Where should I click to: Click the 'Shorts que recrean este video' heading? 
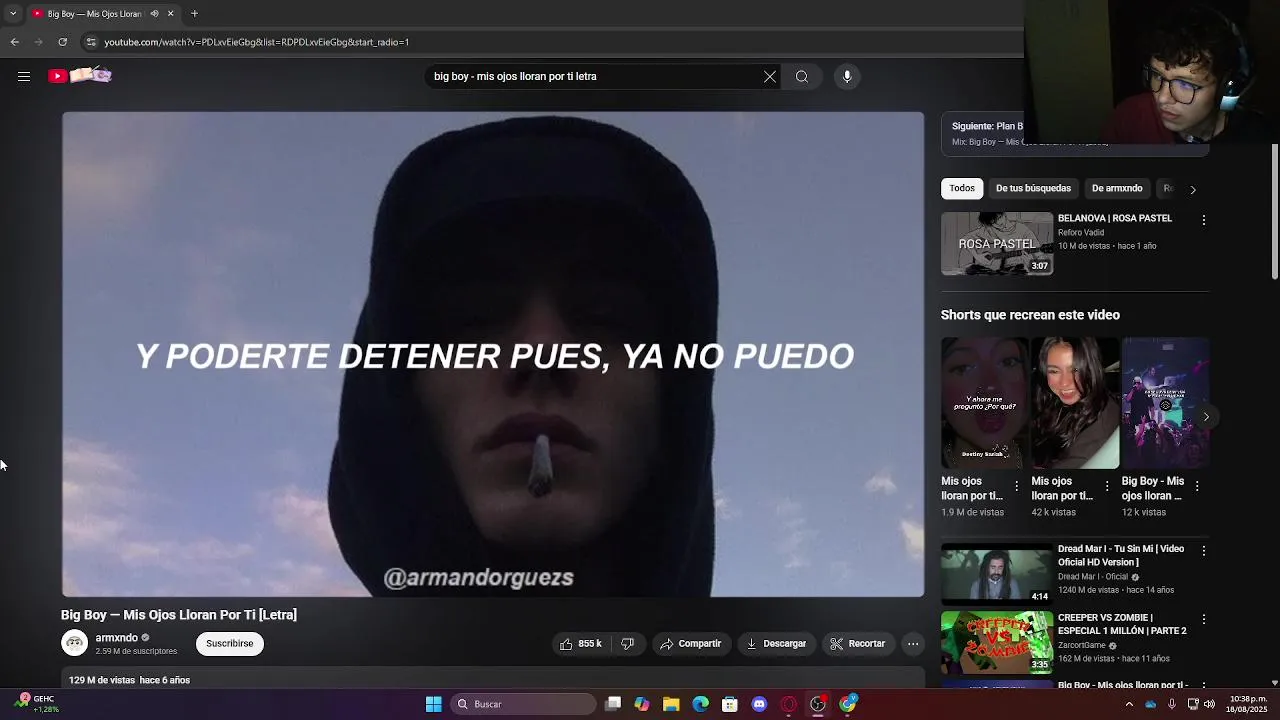coord(1030,315)
